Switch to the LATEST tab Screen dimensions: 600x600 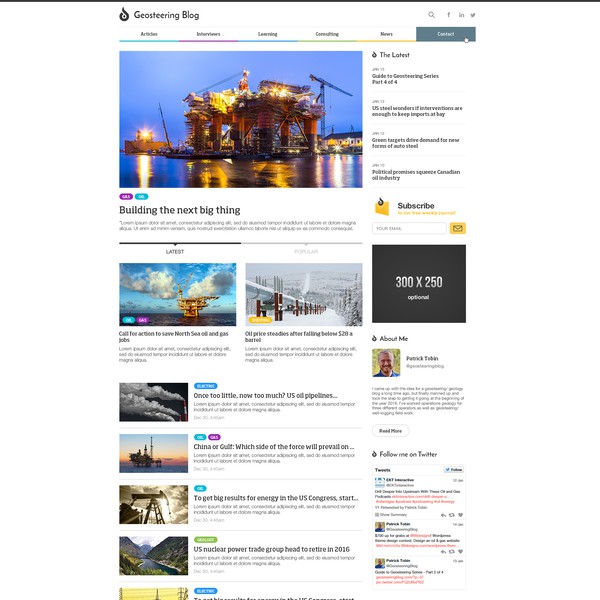click(175, 251)
